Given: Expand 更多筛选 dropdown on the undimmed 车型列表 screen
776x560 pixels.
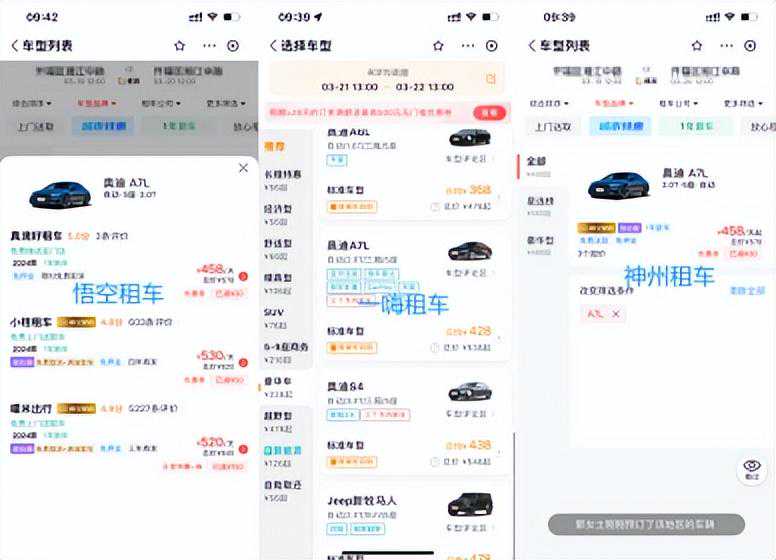Looking at the screenshot, I should click(x=743, y=103).
